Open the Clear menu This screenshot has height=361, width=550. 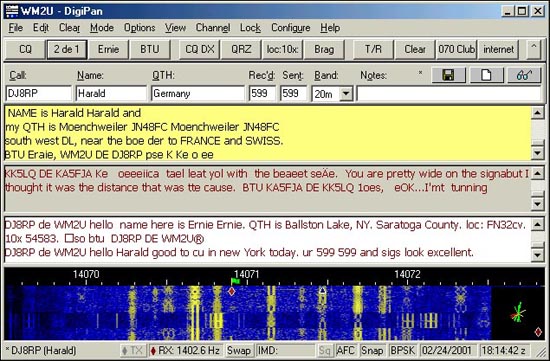69,28
